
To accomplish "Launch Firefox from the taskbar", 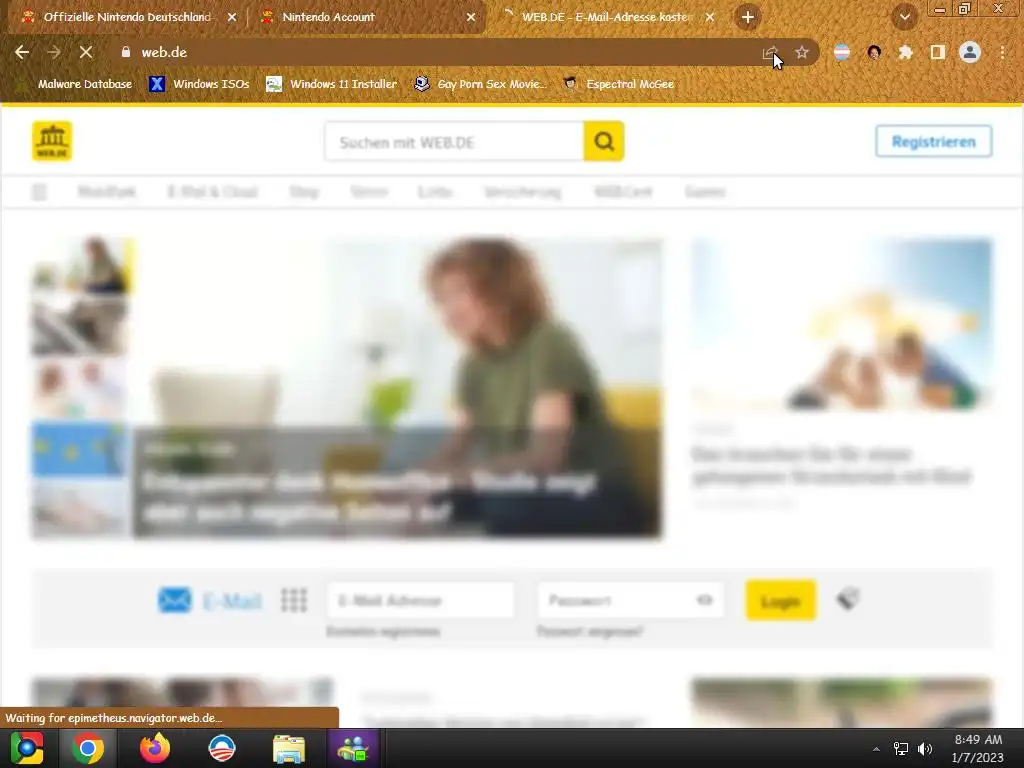I will (155, 748).
